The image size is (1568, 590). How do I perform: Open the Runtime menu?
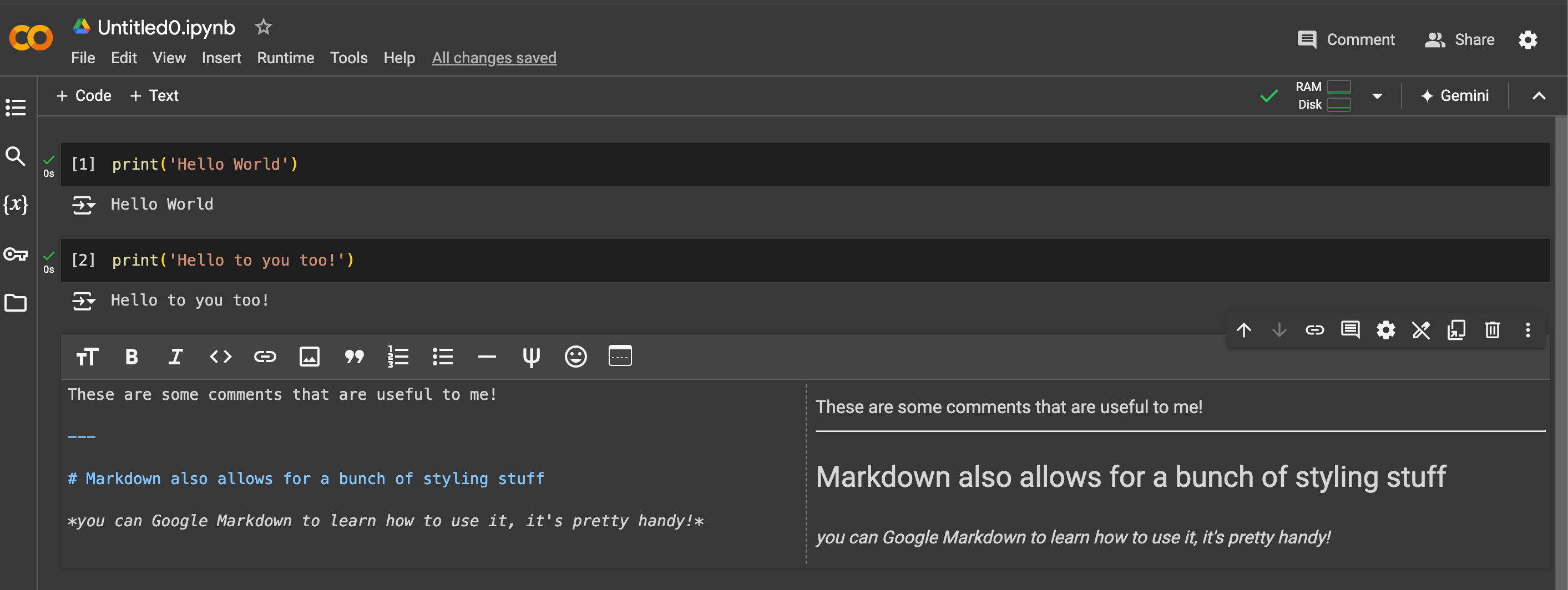286,58
